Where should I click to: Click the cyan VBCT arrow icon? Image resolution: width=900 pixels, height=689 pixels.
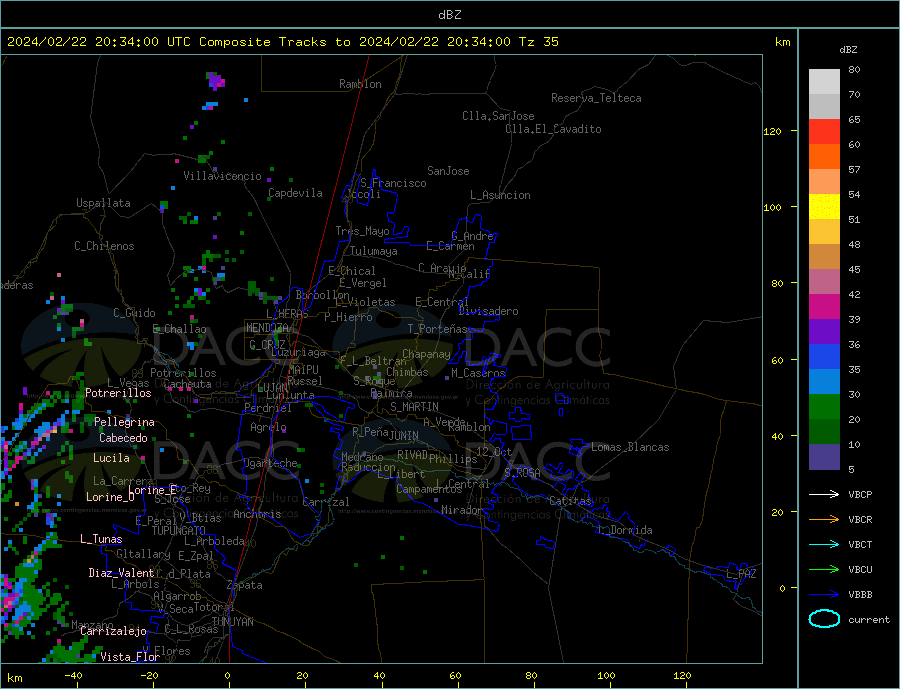click(x=824, y=544)
